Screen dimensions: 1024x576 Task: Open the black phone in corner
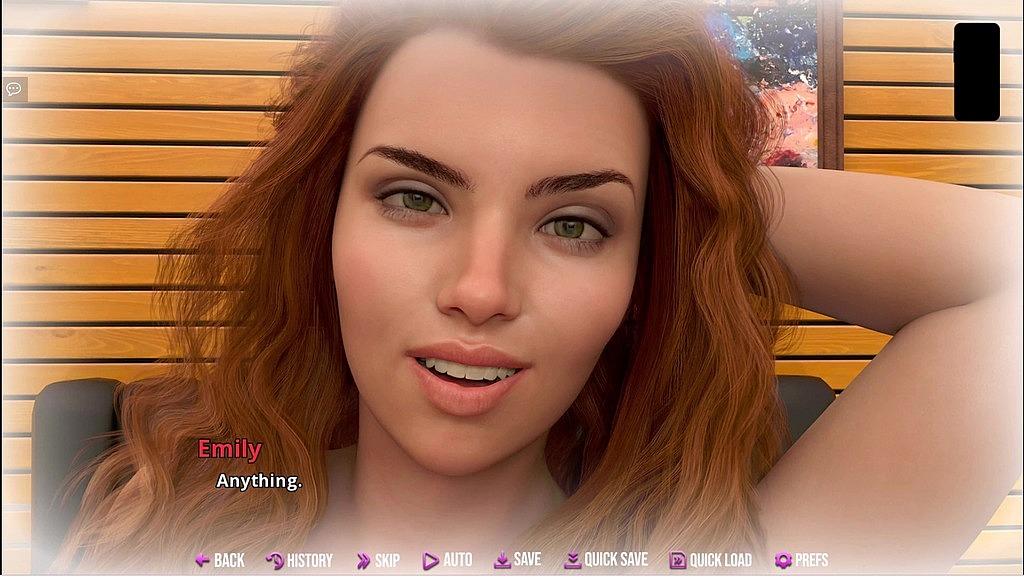[x=976, y=72]
